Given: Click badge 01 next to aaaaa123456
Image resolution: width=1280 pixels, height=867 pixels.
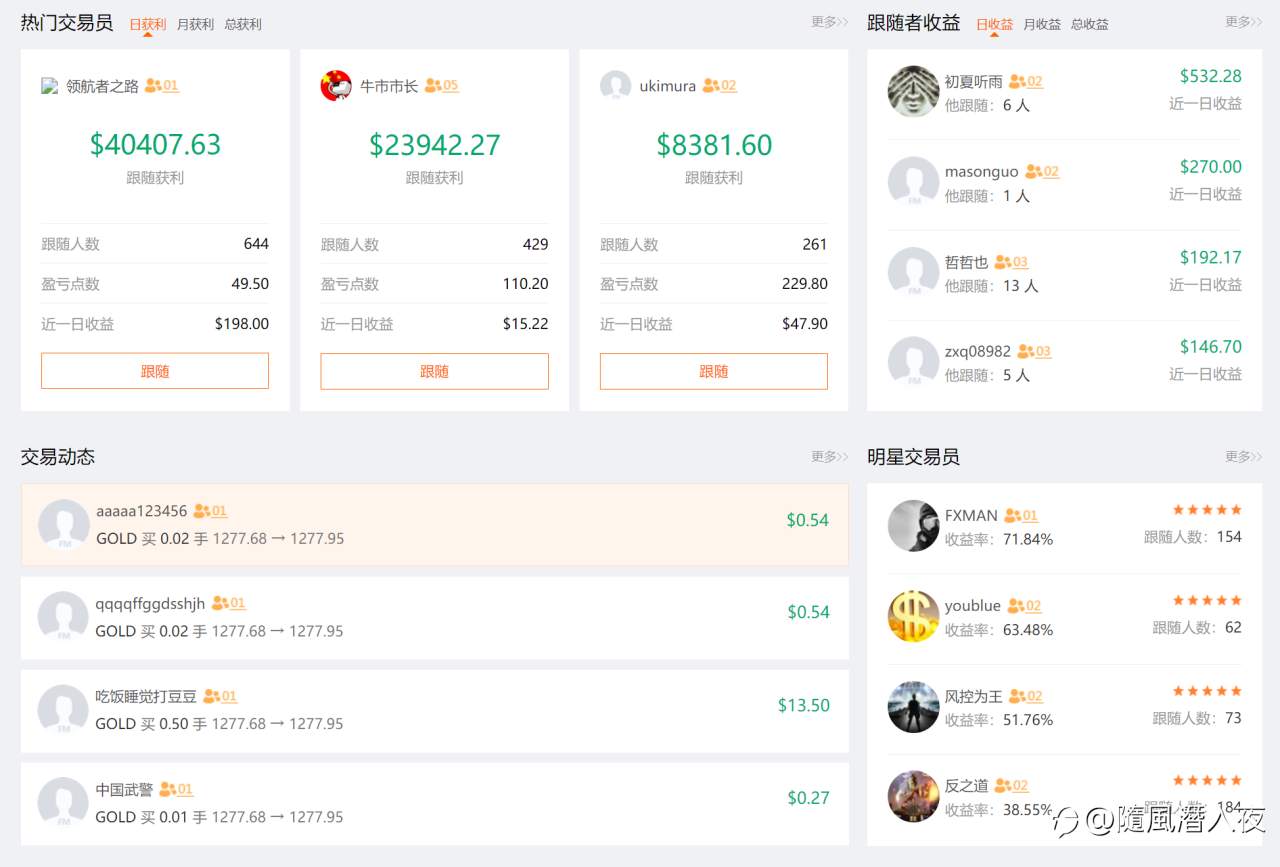Looking at the screenshot, I should (210, 511).
